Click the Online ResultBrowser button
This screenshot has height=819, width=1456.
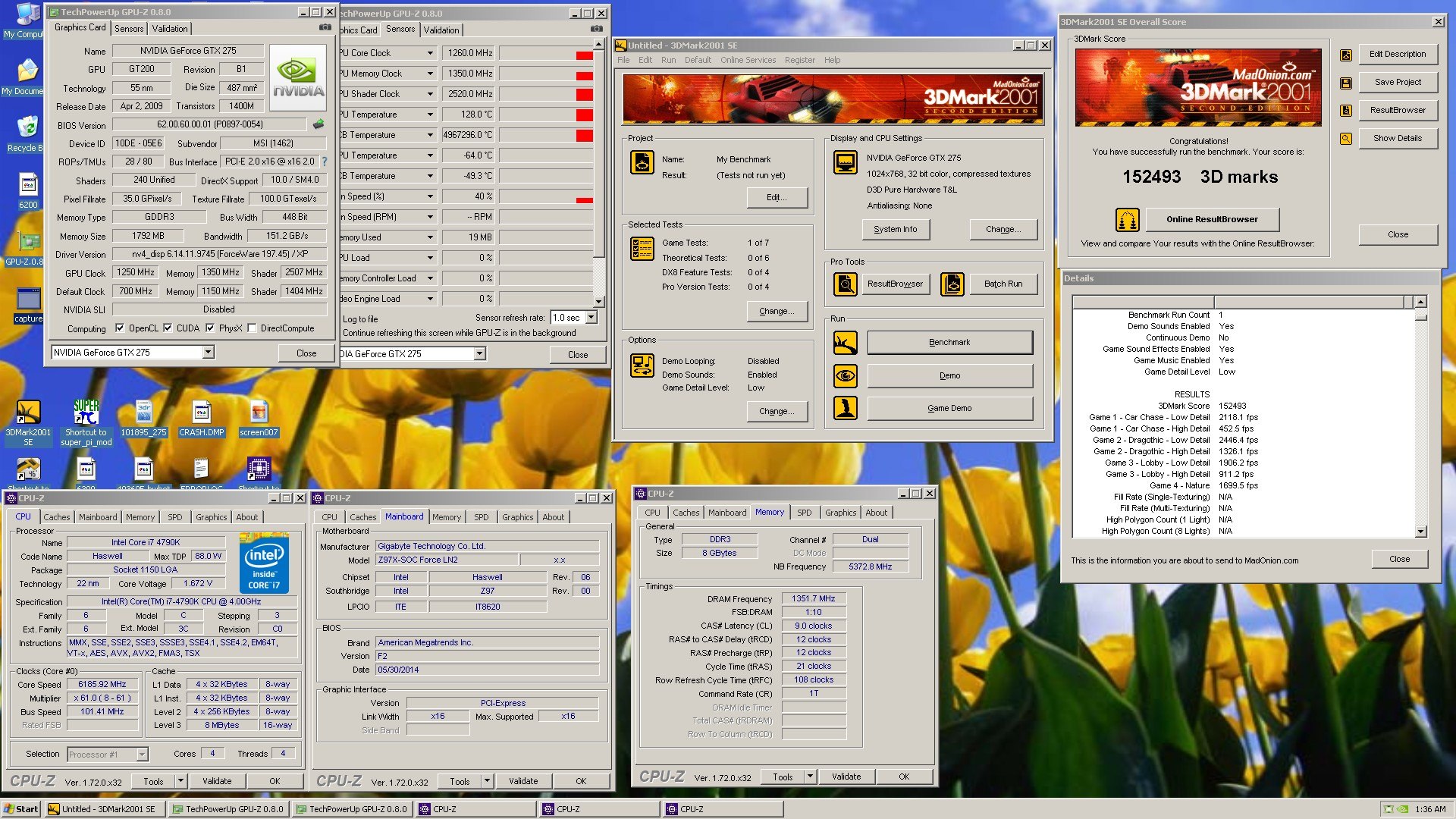point(1211,220)
